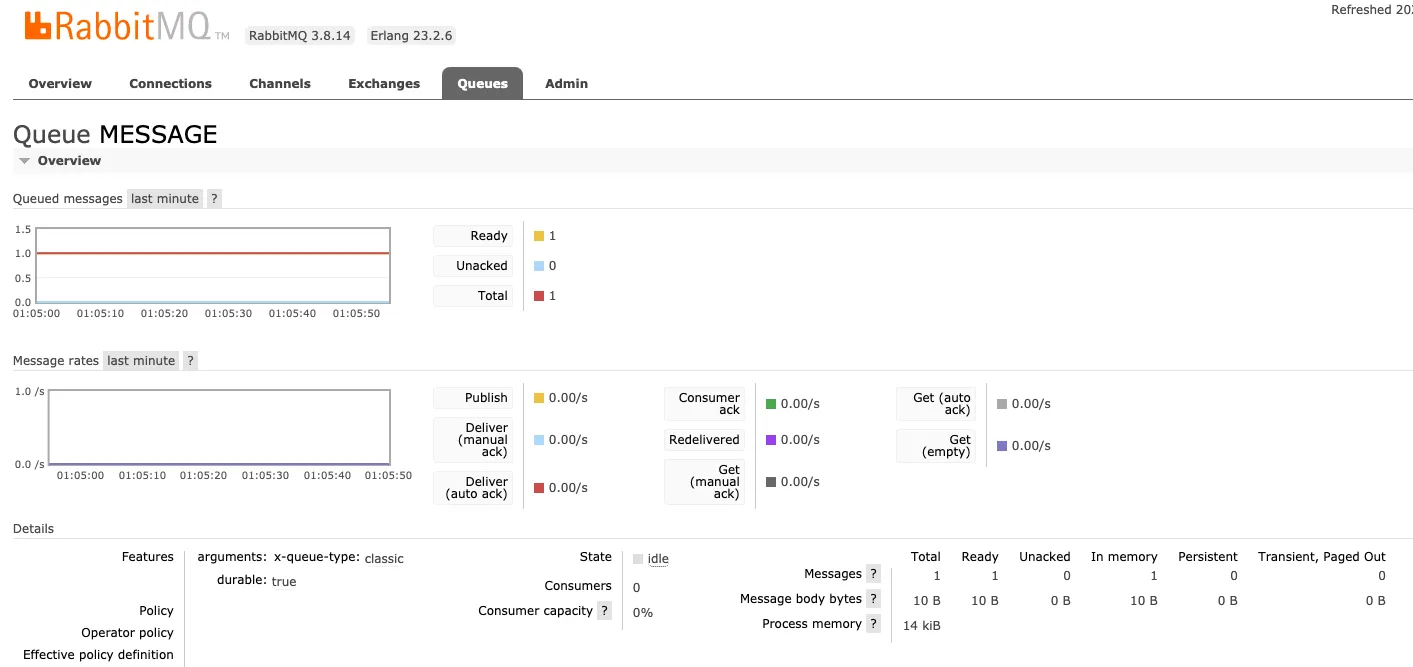Click the Deliver (auto ack) red swatch
The height and width of the screenshot is (667, 1413).
tap(539, 488)
